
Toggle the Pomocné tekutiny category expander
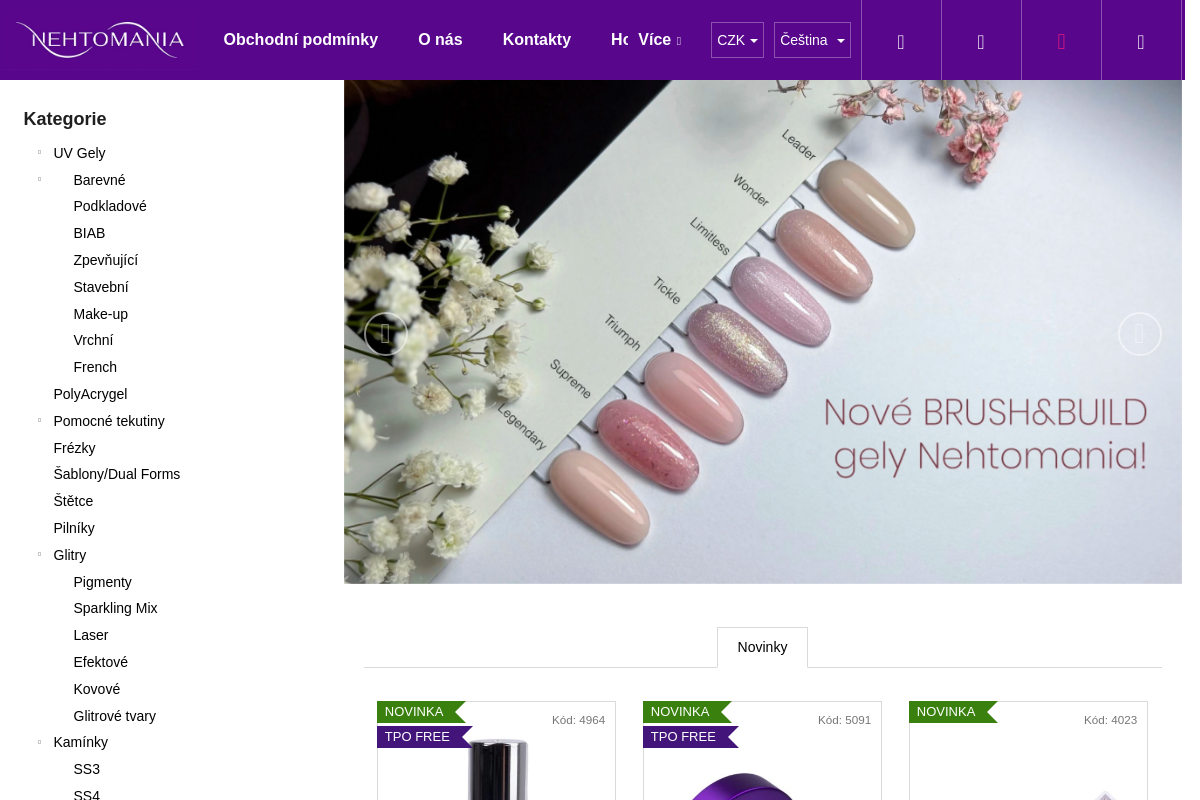pyautogui.click(x=39, y=421)
